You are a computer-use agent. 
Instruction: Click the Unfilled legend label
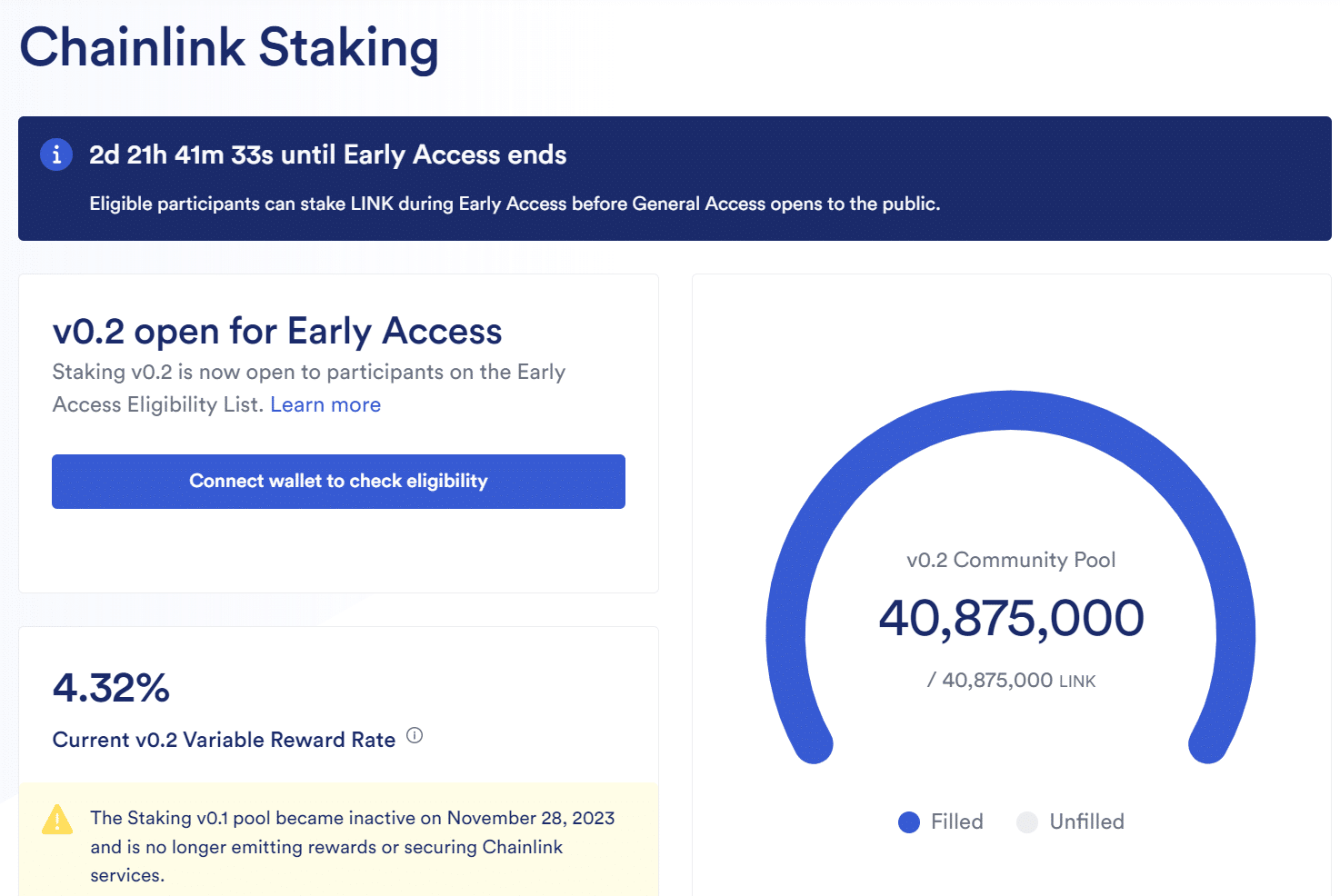click(x=1087, y=821)
